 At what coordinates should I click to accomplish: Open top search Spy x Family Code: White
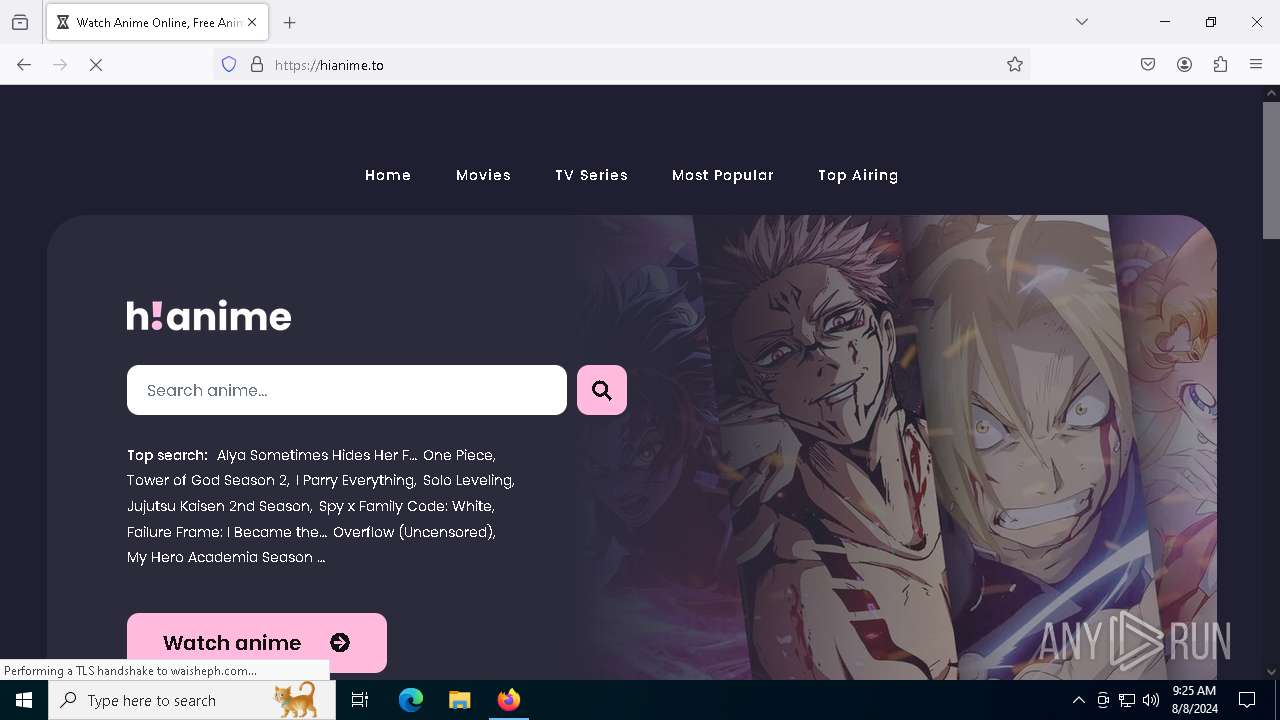point(406,507)
